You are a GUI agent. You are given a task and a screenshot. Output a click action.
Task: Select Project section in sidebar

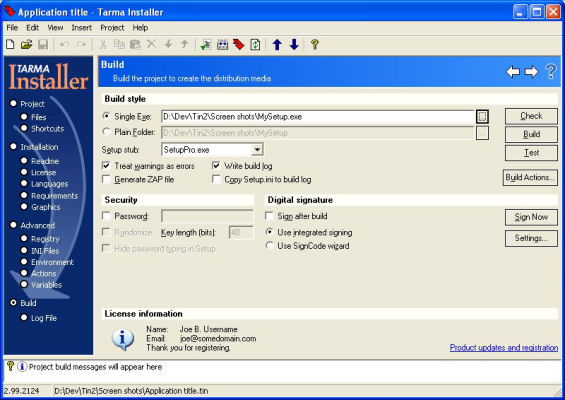coord(32,104)
